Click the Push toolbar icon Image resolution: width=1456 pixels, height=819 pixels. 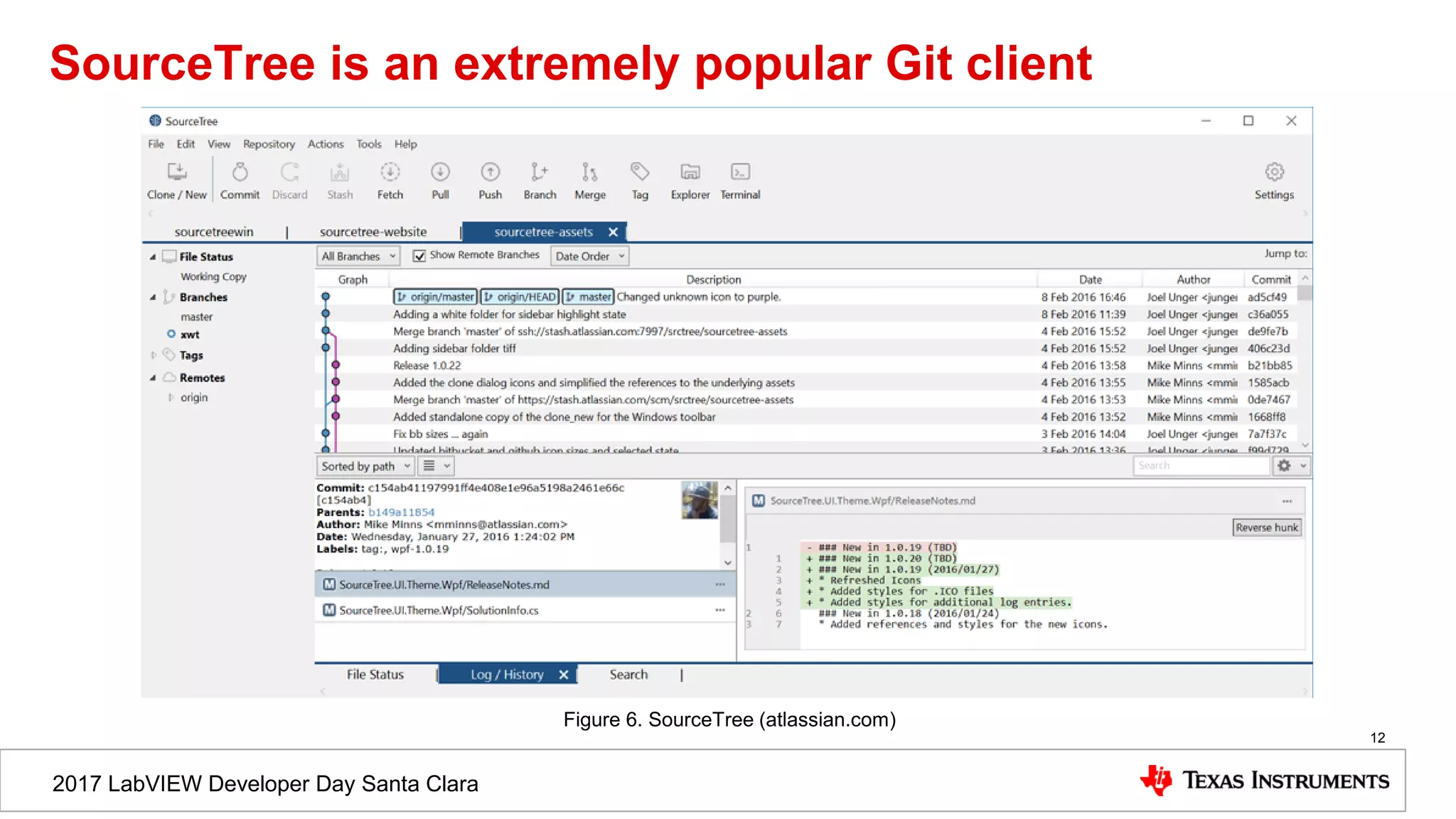click(x=490, y=172)
